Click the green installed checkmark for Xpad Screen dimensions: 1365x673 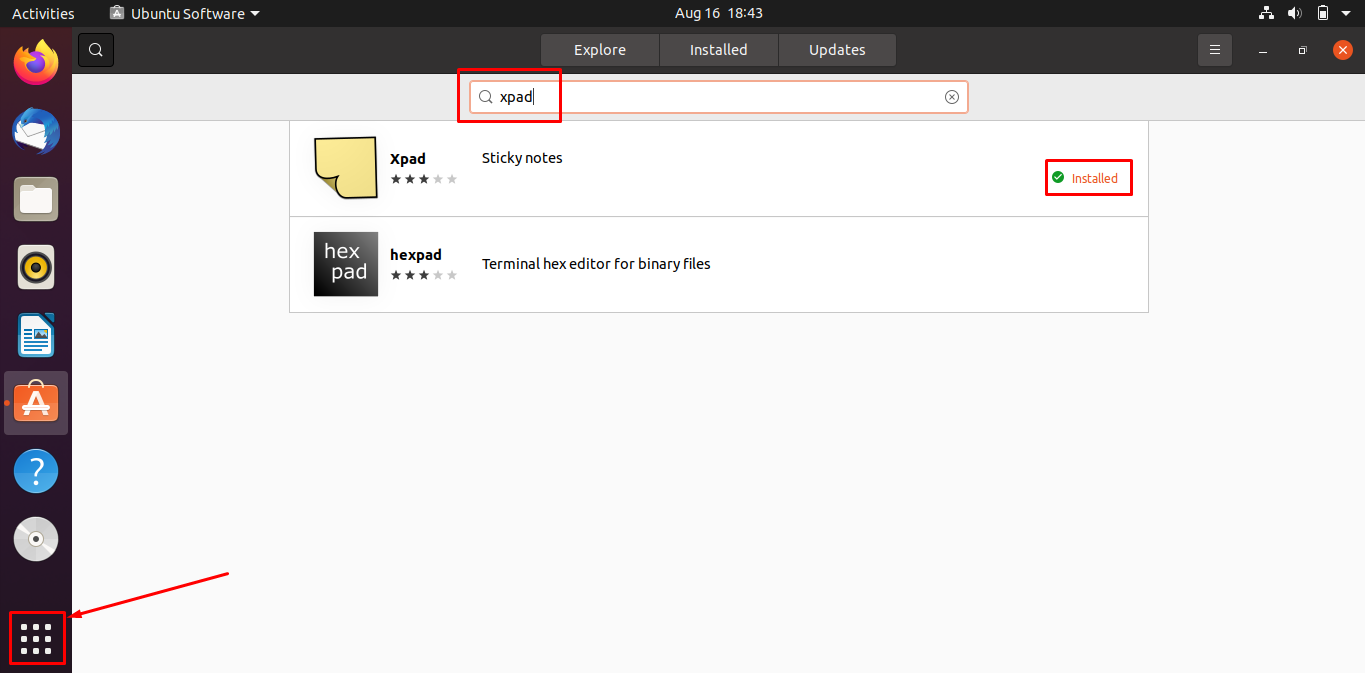pos(1058,177)
